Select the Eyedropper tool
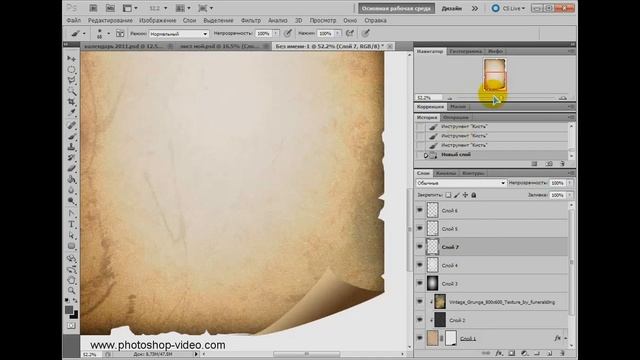This screenshot has width=640, height=360. (71, 113)
